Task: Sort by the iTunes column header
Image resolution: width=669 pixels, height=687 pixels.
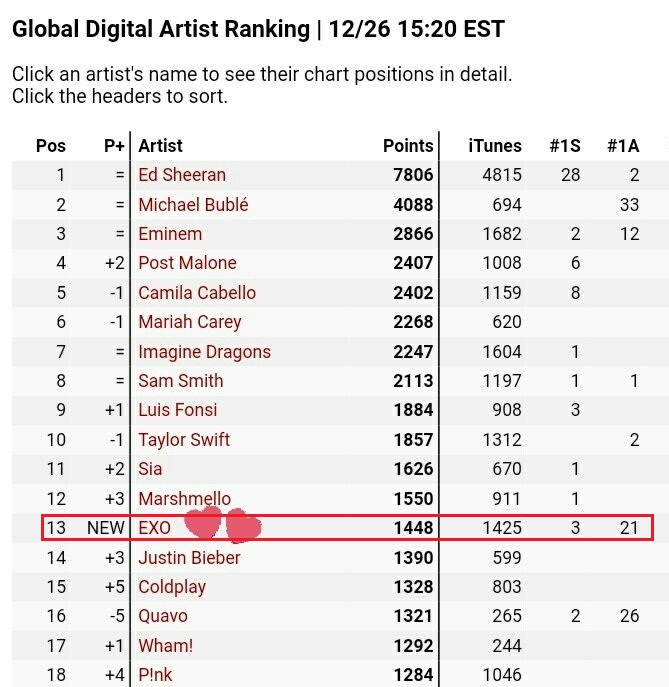Action: [495, 146]
